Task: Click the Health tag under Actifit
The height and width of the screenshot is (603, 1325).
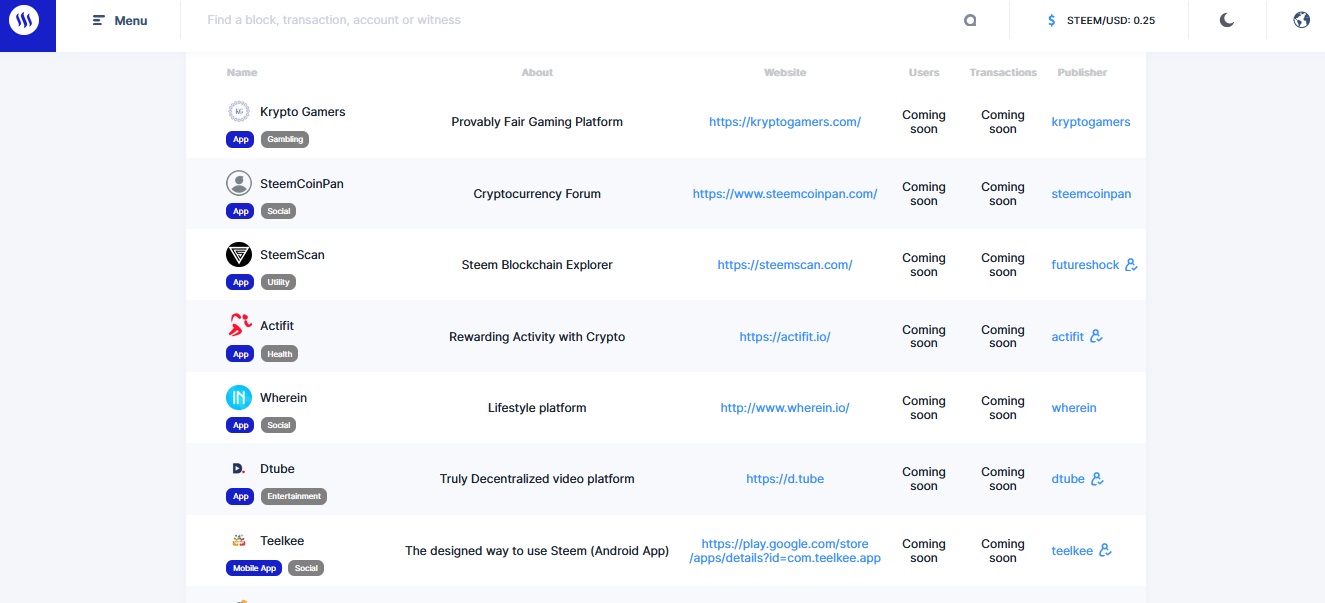Action: pos(280,354)
